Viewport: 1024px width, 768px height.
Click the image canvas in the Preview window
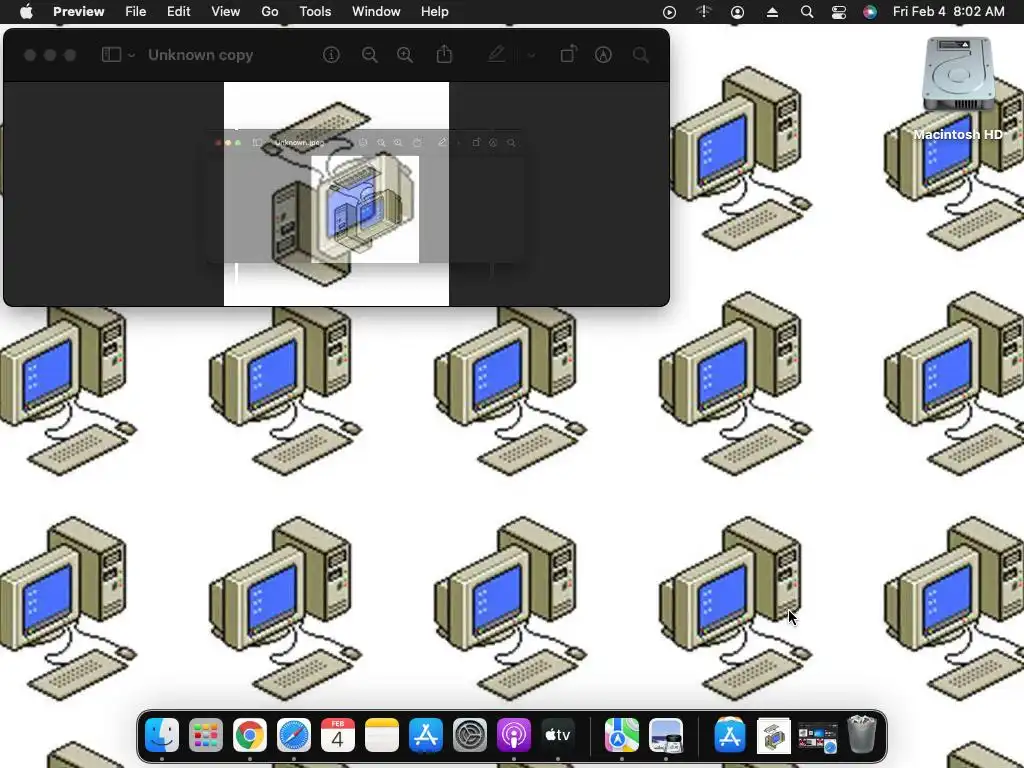[336, 194]
